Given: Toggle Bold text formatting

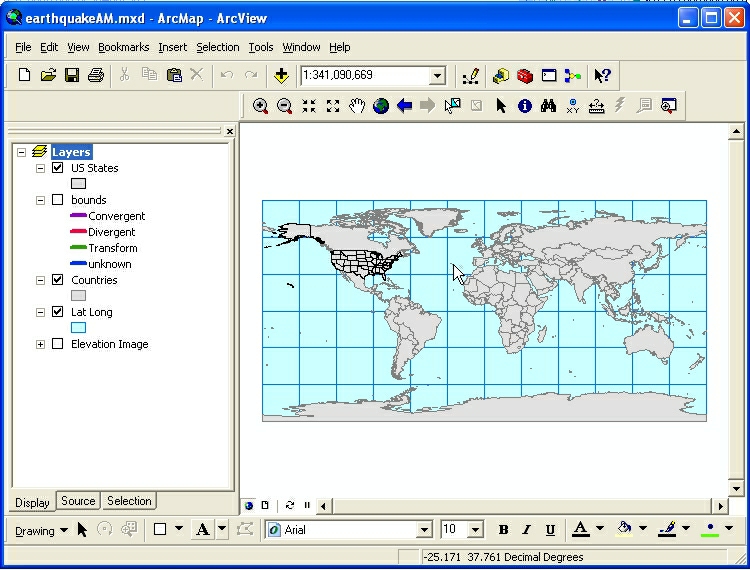Looking at the screenshot, I should tap(503, 530).
